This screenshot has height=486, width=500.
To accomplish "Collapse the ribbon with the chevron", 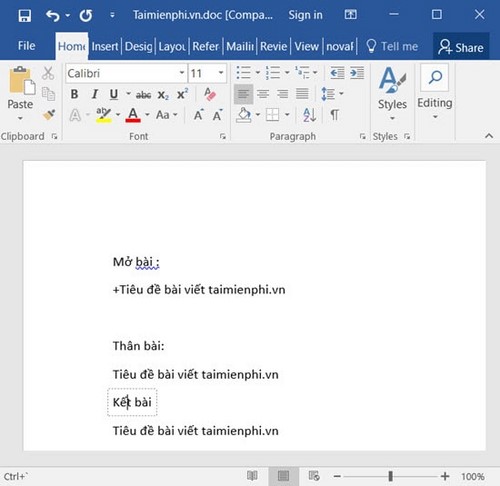I will coord(489,136).
